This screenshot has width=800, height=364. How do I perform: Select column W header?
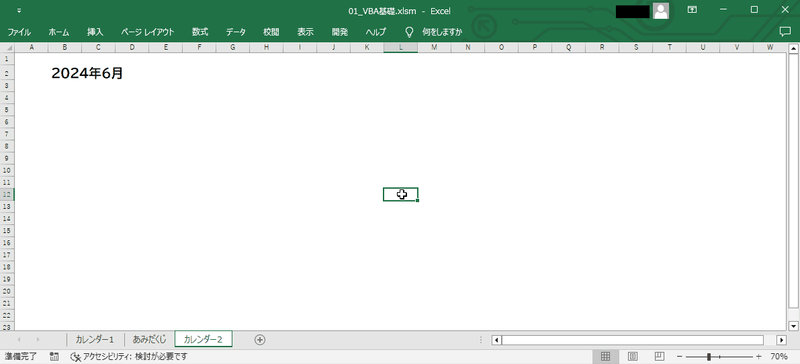click(770, 47)
